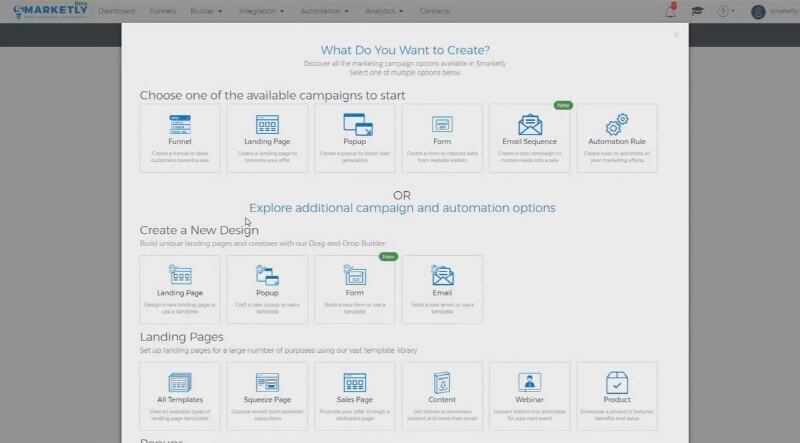
Task: Click the All Templates label text
Action: click(180, 400)
